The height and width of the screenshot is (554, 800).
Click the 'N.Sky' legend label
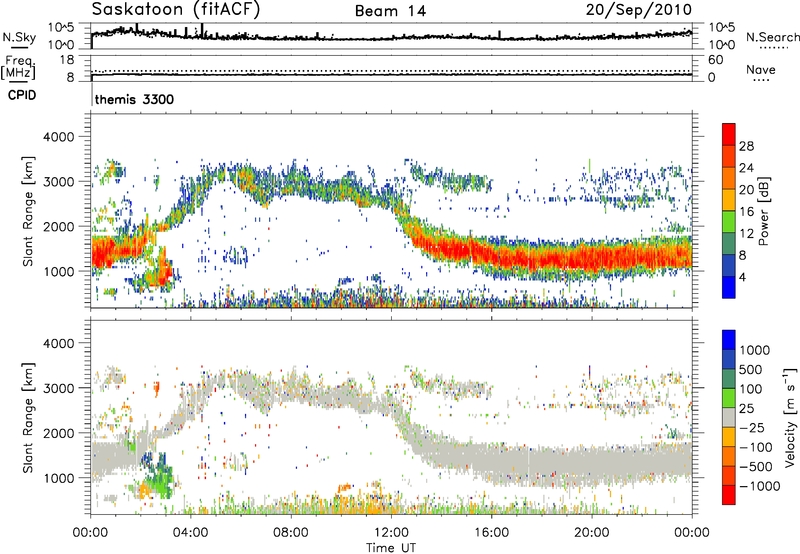tap(19, 37)
